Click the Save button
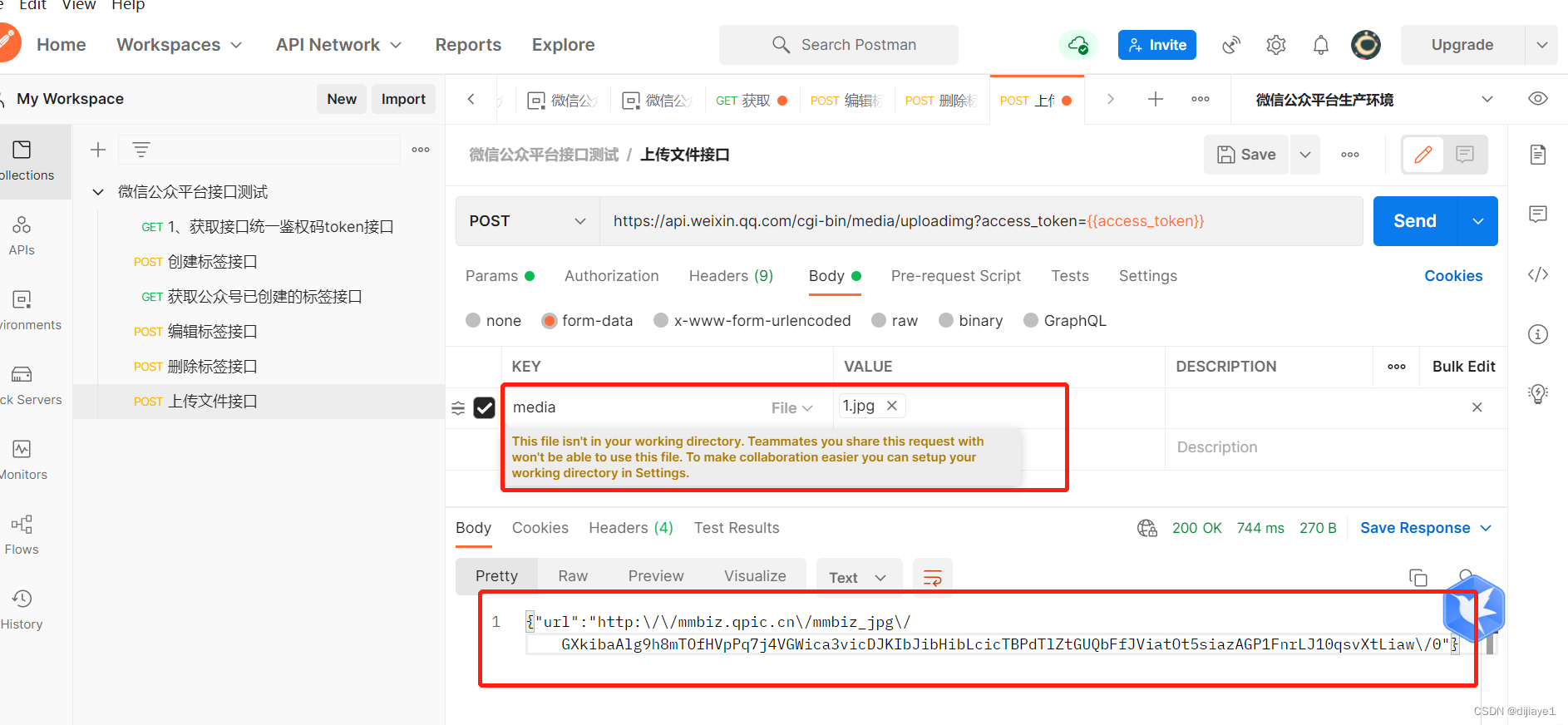The width and height of the screenshot is (1568, 725). (1246, 155)
